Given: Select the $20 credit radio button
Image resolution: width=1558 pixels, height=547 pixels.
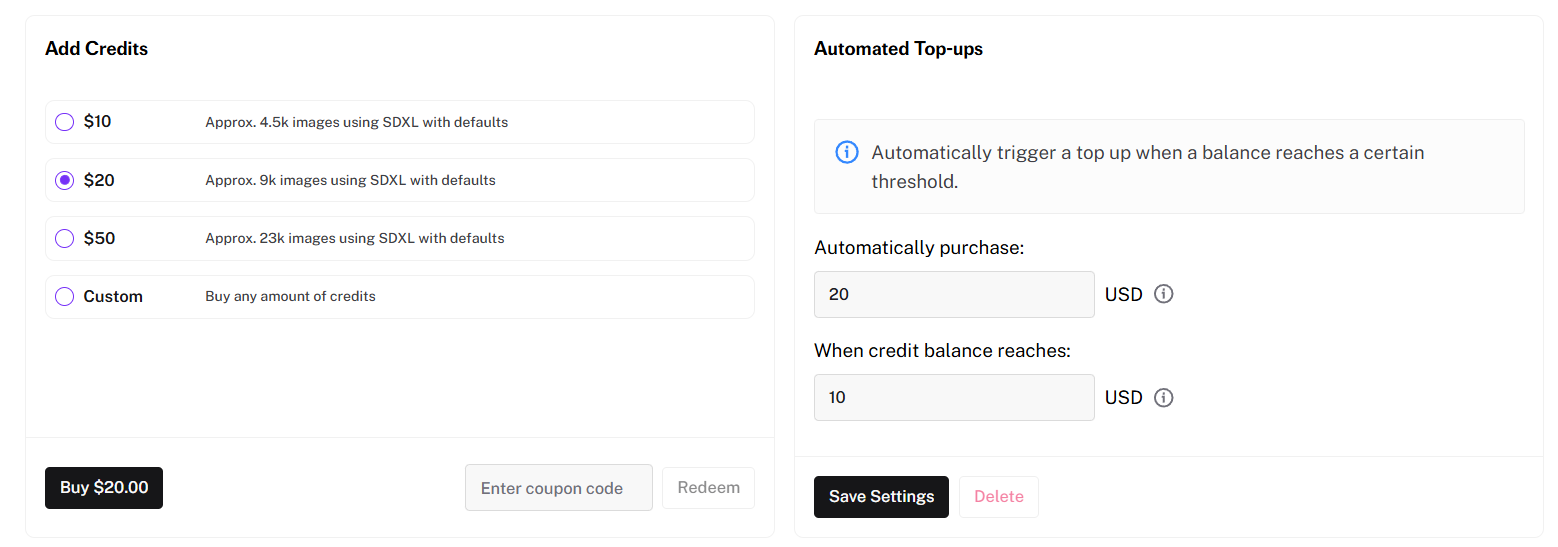Looking at the screenshot, I should click(65, 180).
